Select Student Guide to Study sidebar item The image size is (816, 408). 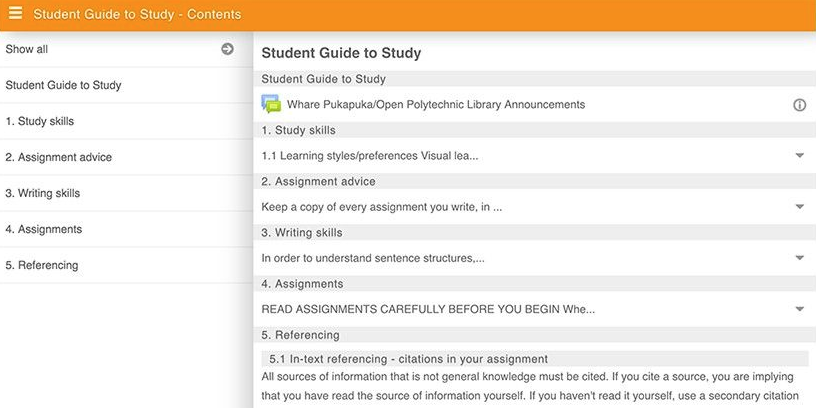(x=126, y=85)
